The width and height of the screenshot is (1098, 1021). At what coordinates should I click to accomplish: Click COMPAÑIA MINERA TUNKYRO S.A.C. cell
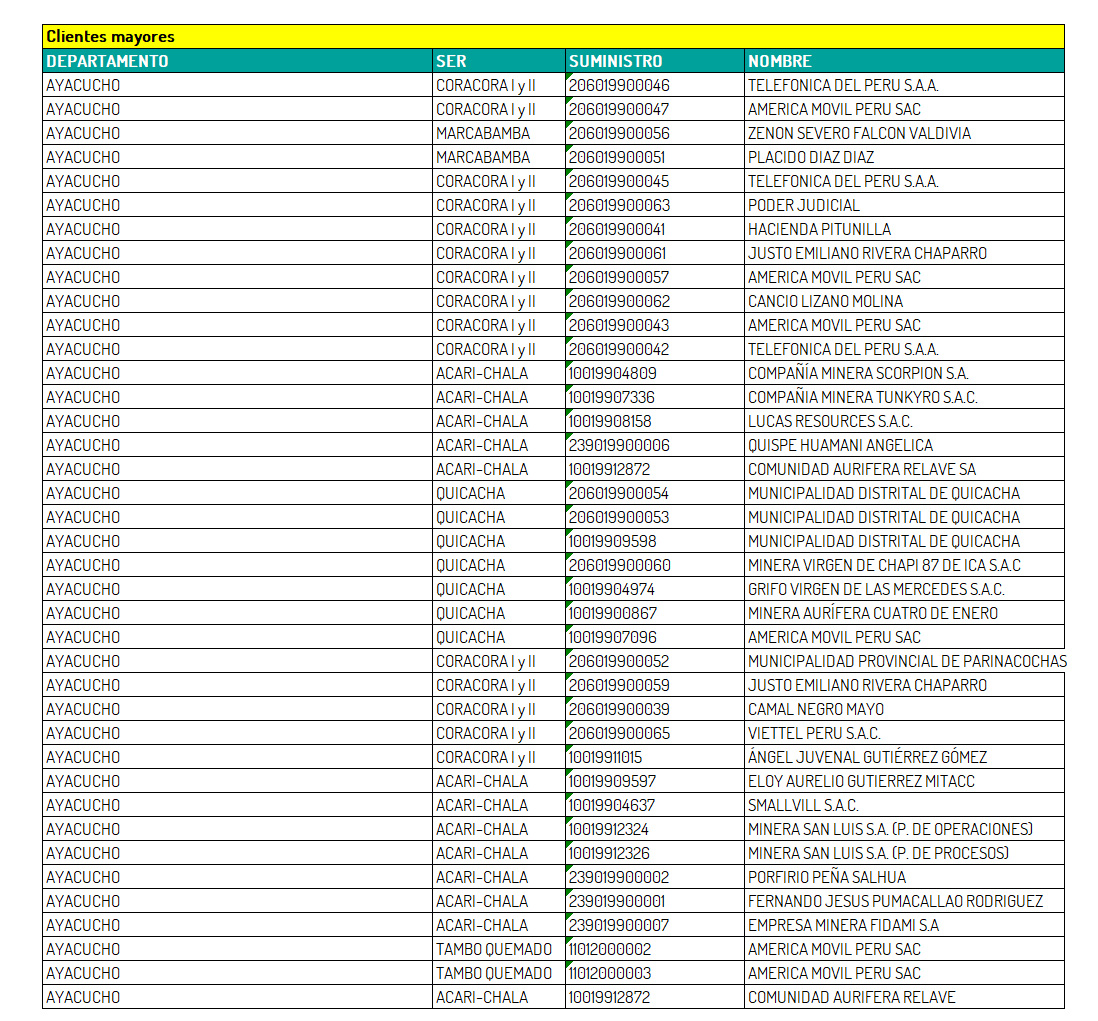(x=904, y=397)
